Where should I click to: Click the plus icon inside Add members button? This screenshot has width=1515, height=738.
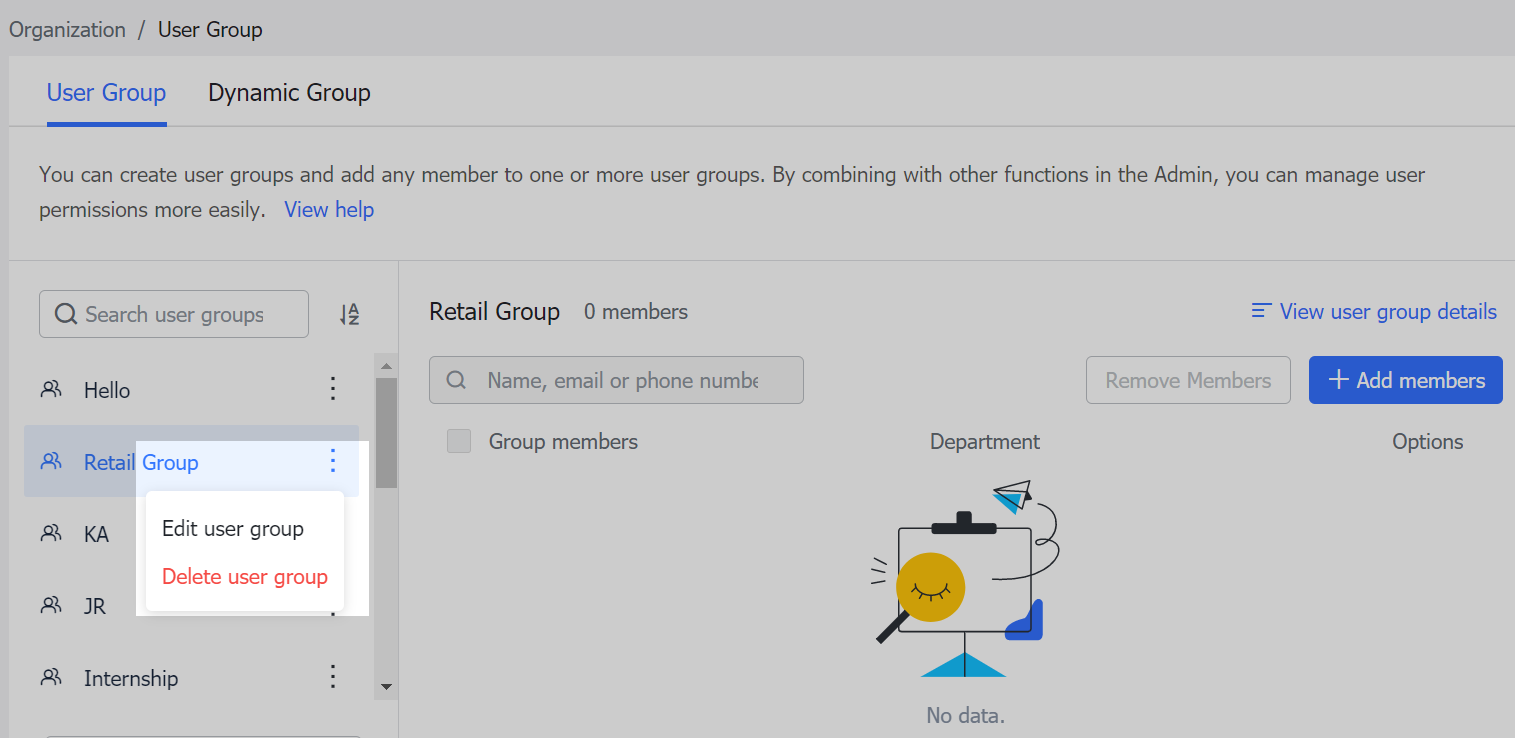[x=1338, y=380]
